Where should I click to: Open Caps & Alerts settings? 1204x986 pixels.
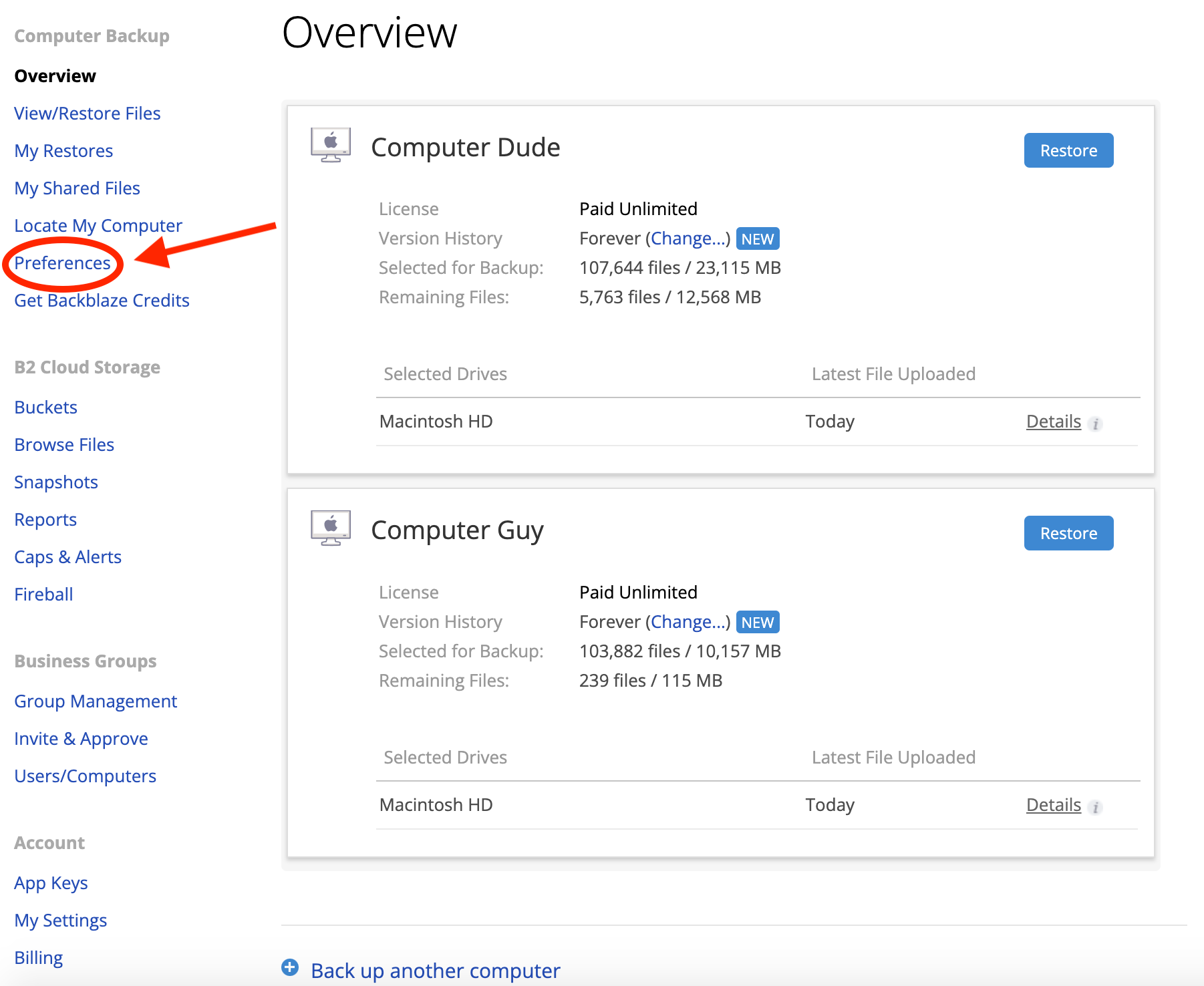point(68,557)
